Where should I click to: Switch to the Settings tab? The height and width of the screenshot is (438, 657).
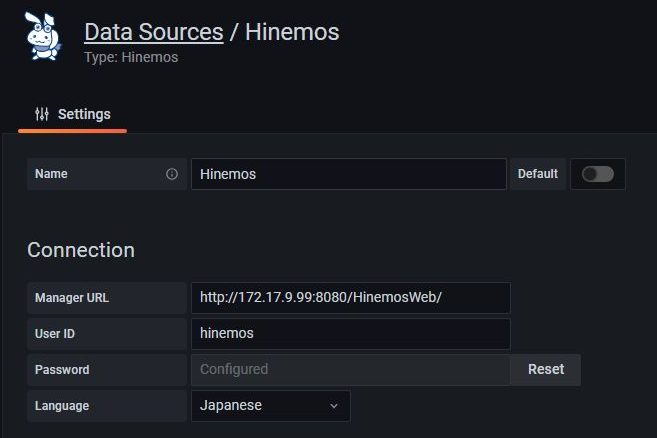tap(72, 114)
